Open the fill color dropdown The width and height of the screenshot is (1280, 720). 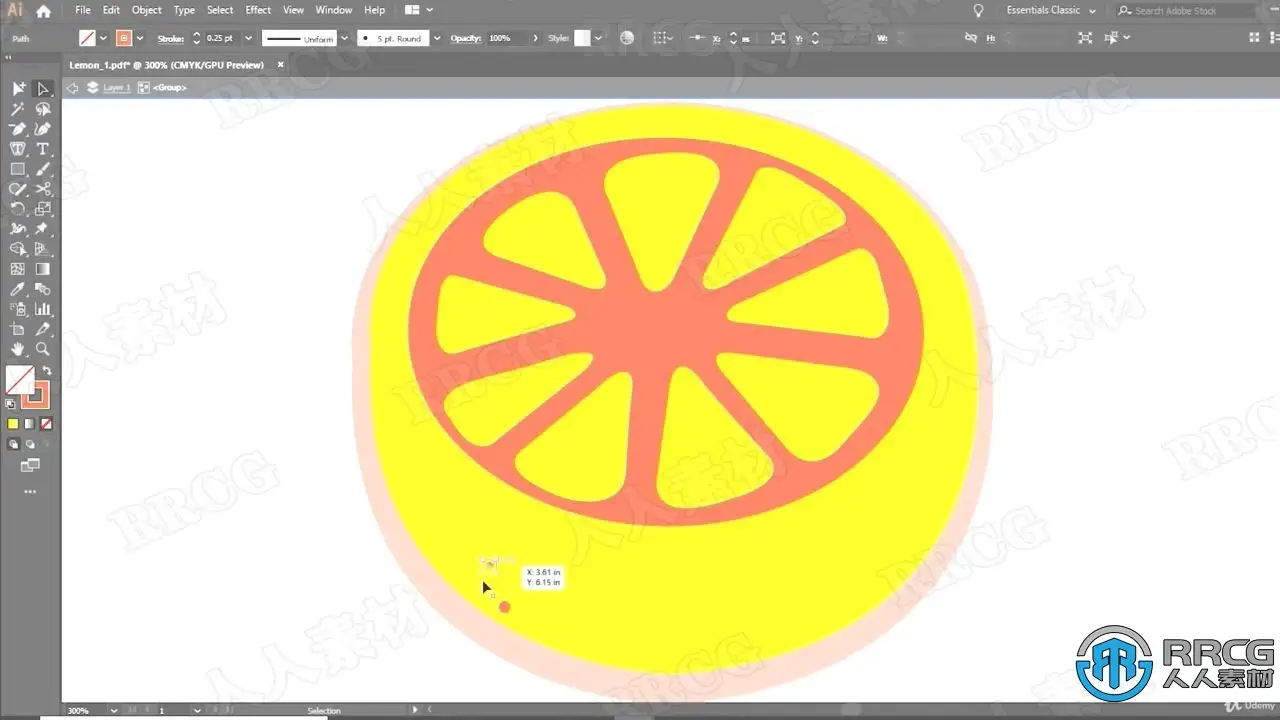click(104, 38)
